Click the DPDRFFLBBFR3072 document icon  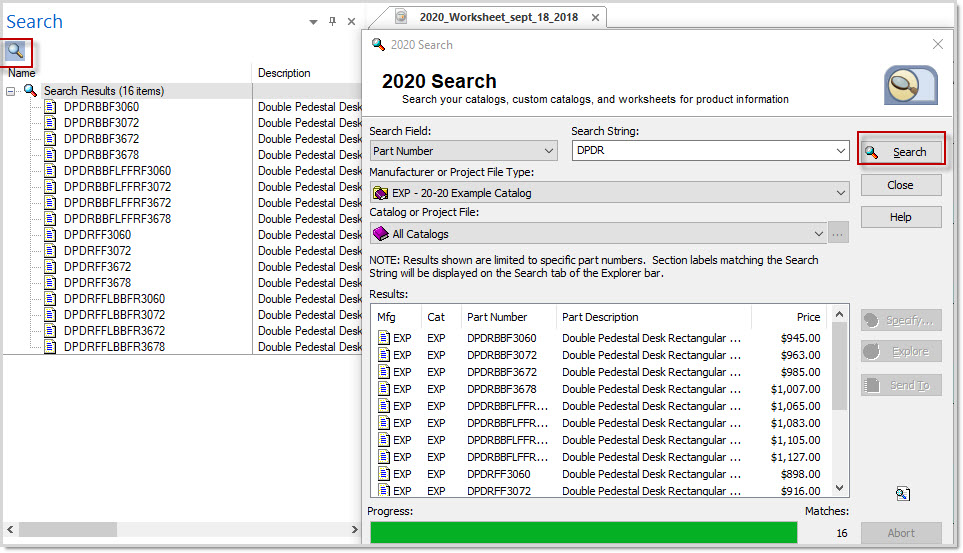[50, 315]
